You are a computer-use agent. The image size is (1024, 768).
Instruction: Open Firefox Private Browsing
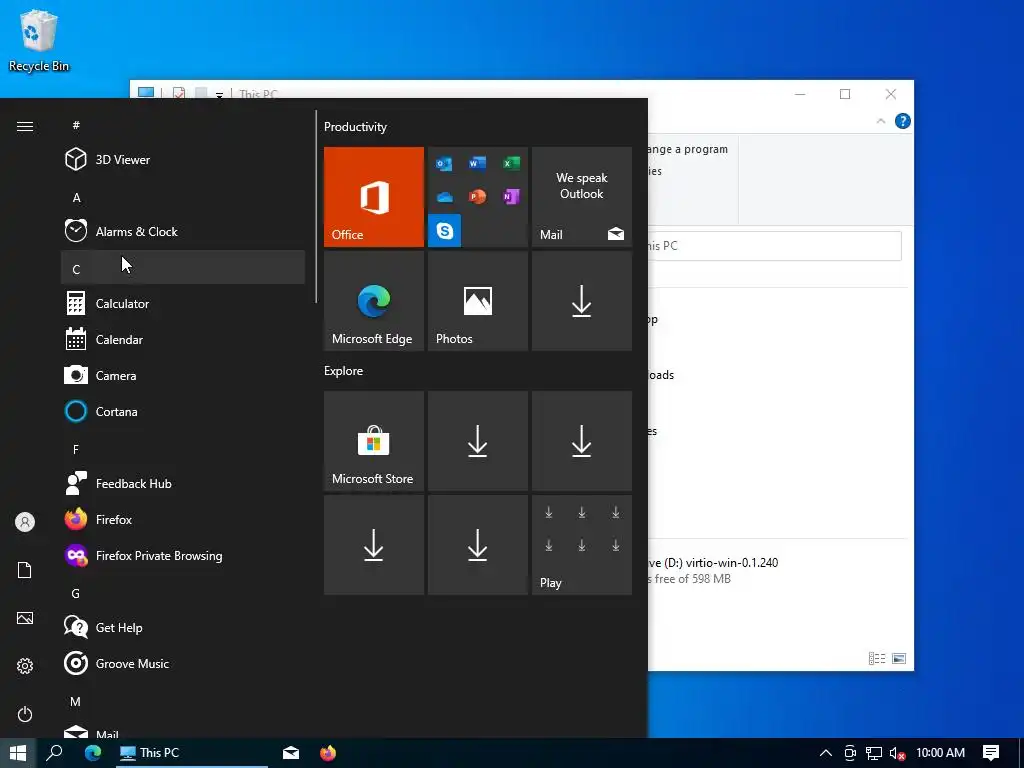[x=183, y=556]
